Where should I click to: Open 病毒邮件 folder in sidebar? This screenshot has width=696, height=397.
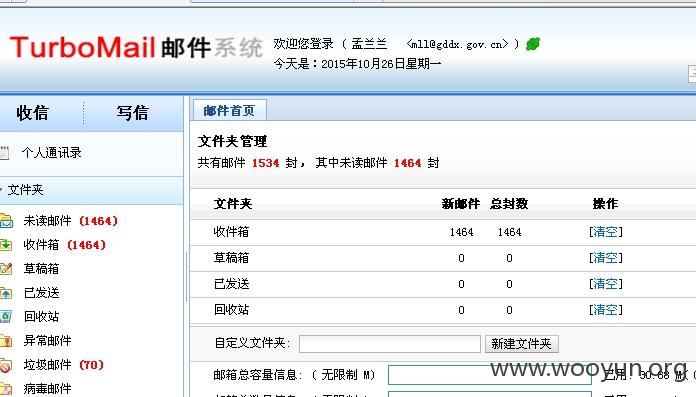[47, 389]
